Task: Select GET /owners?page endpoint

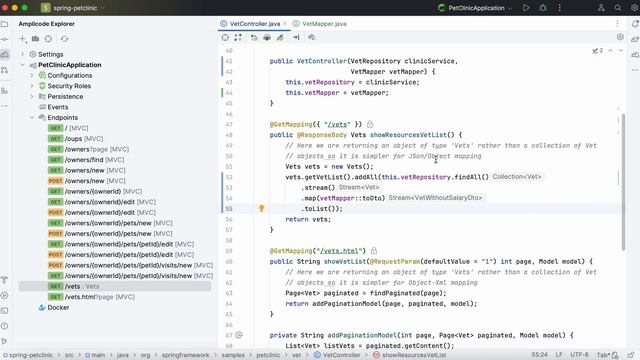Action: [88, 149]
